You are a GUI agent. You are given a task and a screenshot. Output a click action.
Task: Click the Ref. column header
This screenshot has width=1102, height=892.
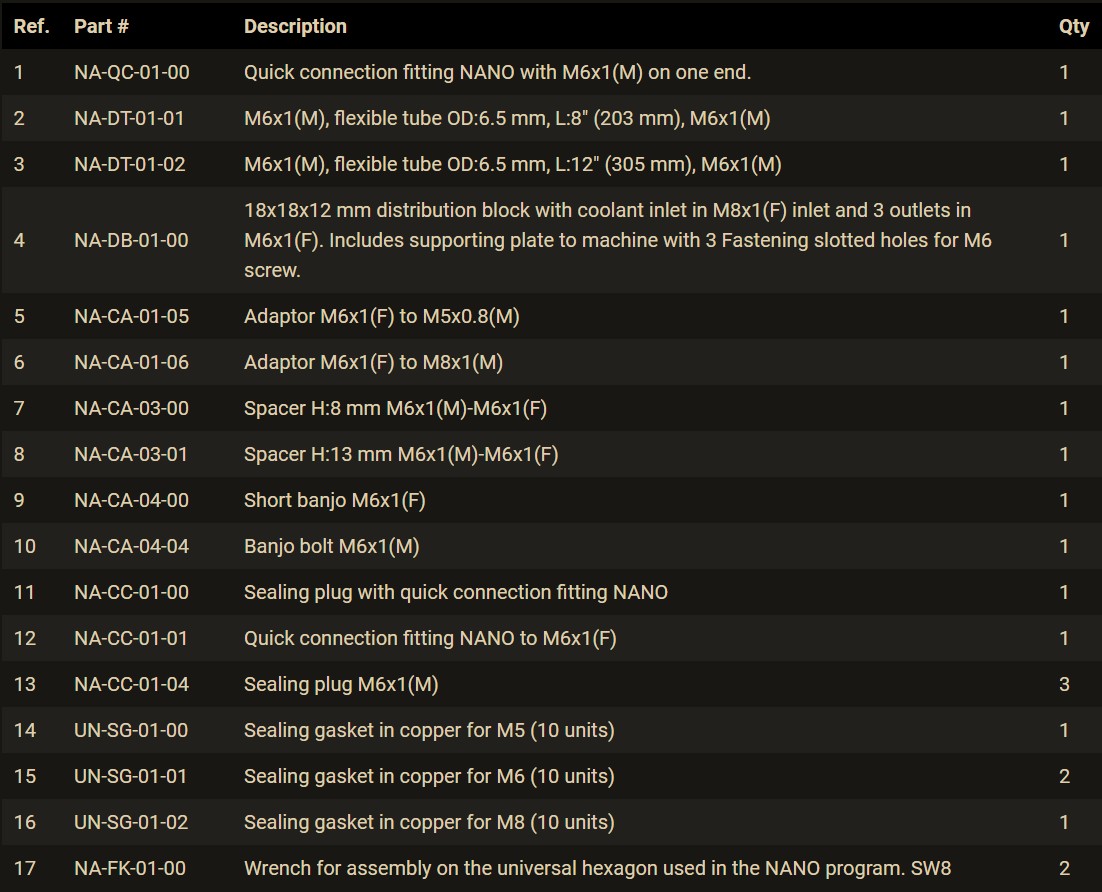tap(32, 27)
